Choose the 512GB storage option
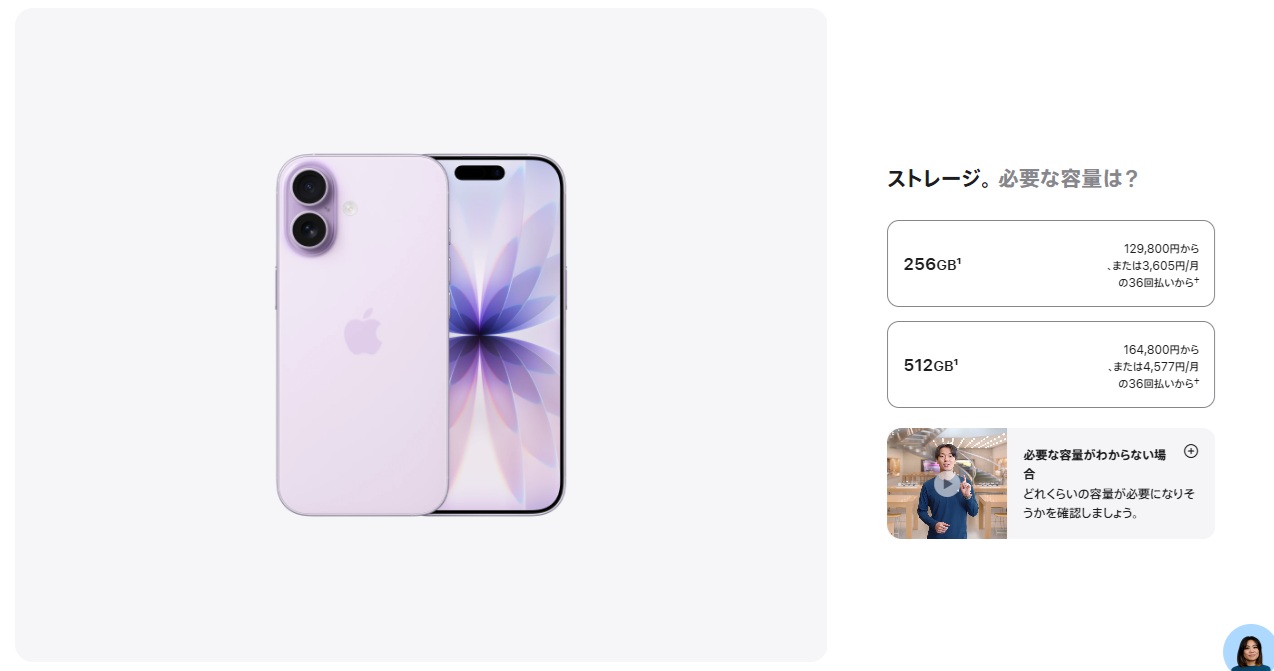 pos(1050,364)
